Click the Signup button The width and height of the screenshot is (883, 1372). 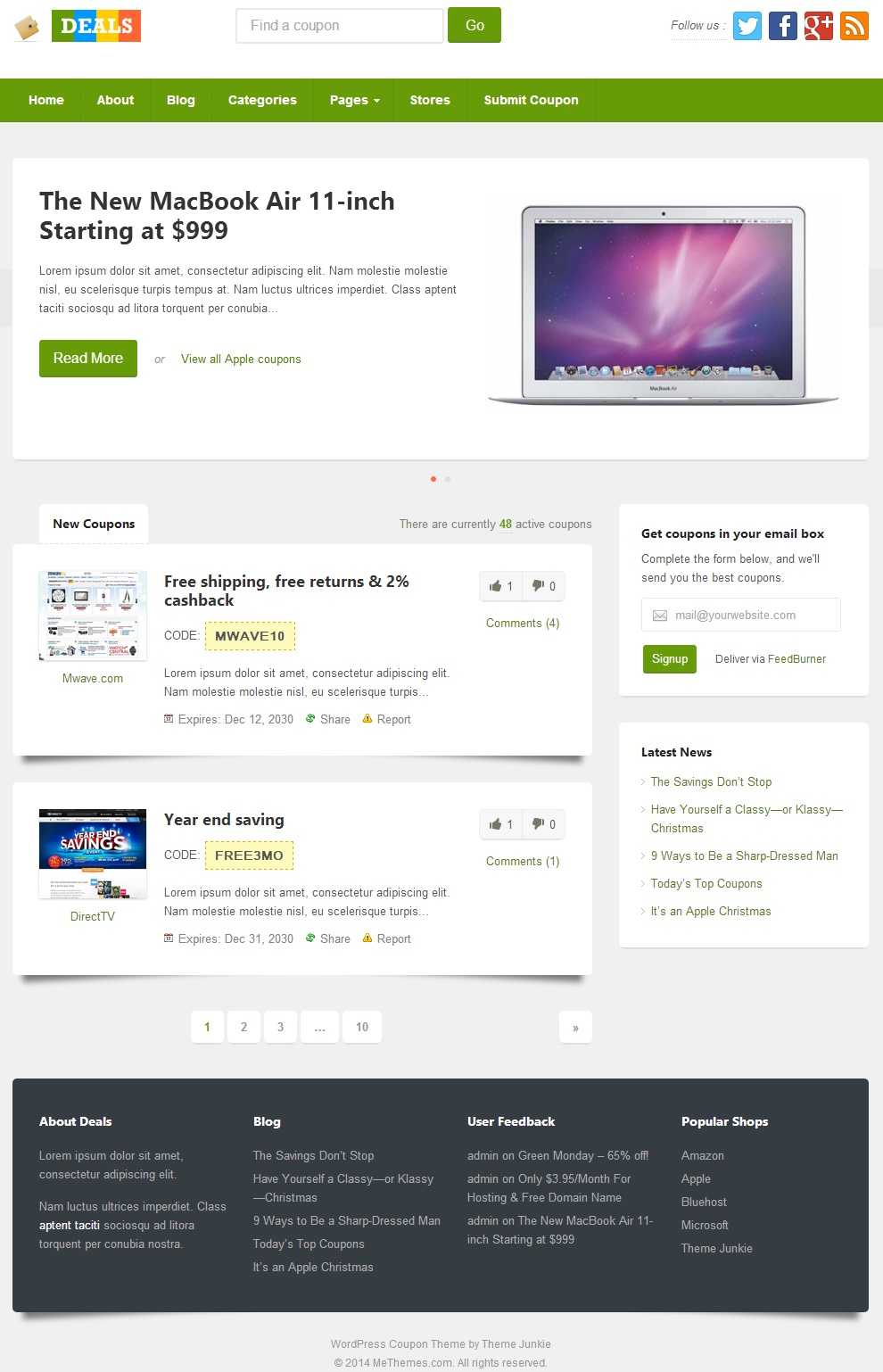tap(670, 659)
